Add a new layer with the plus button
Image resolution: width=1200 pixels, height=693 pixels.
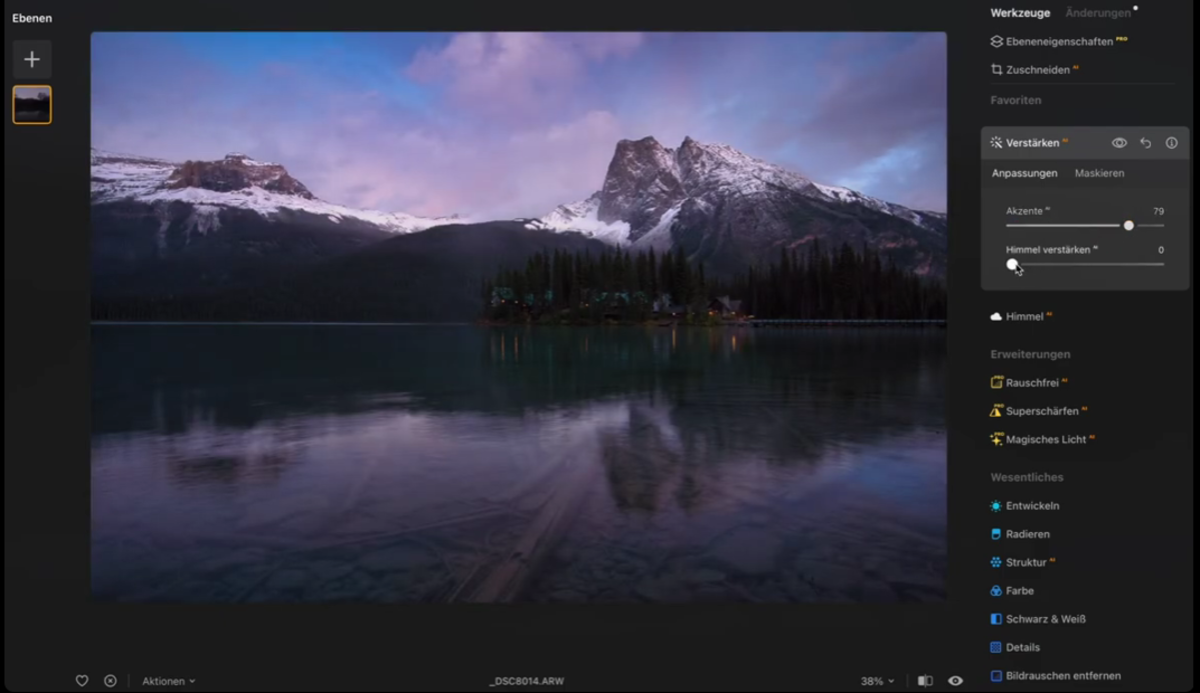tap(31, 59)
